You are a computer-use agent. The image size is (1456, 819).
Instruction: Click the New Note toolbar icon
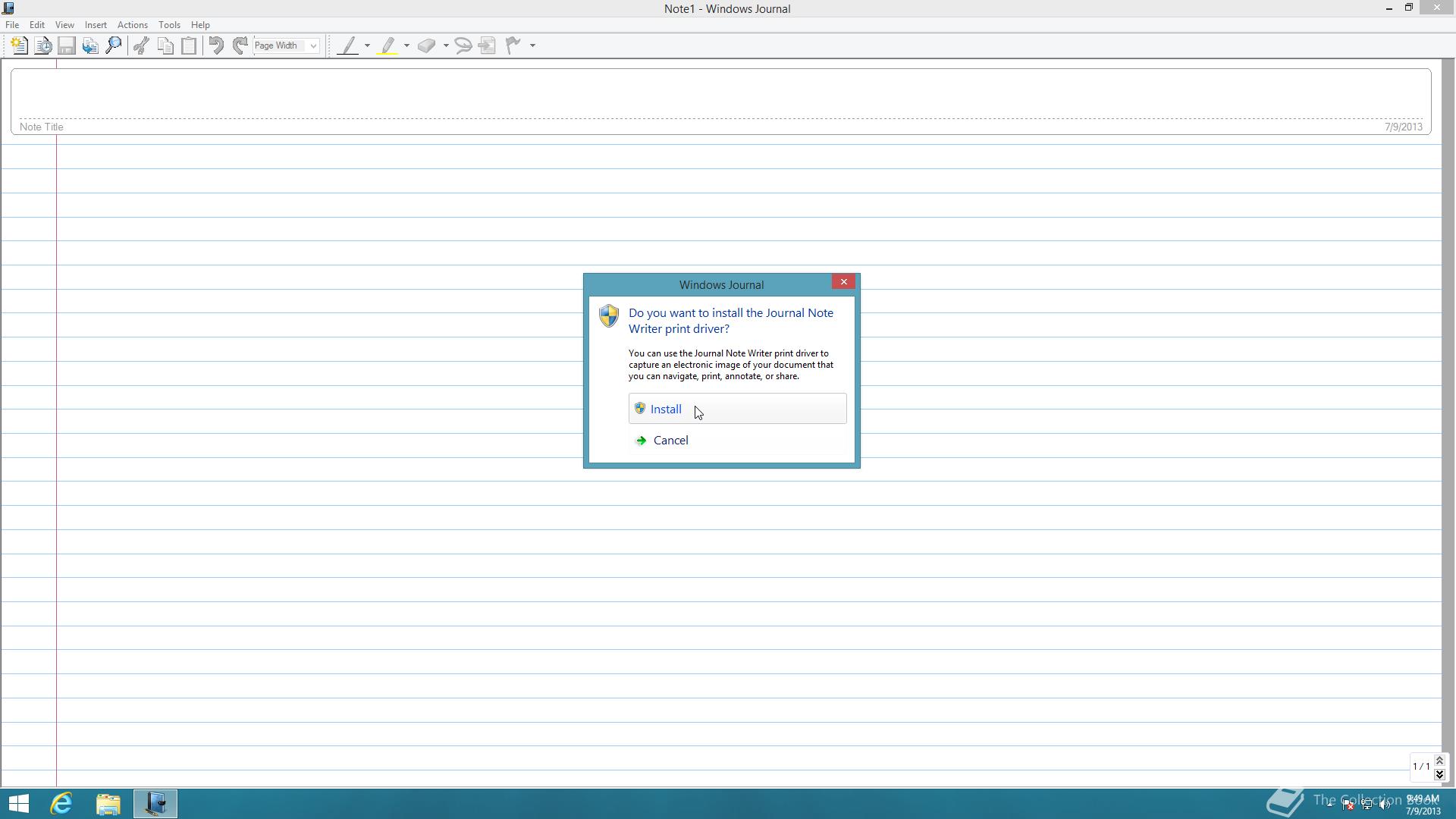[x=19, y=45]
